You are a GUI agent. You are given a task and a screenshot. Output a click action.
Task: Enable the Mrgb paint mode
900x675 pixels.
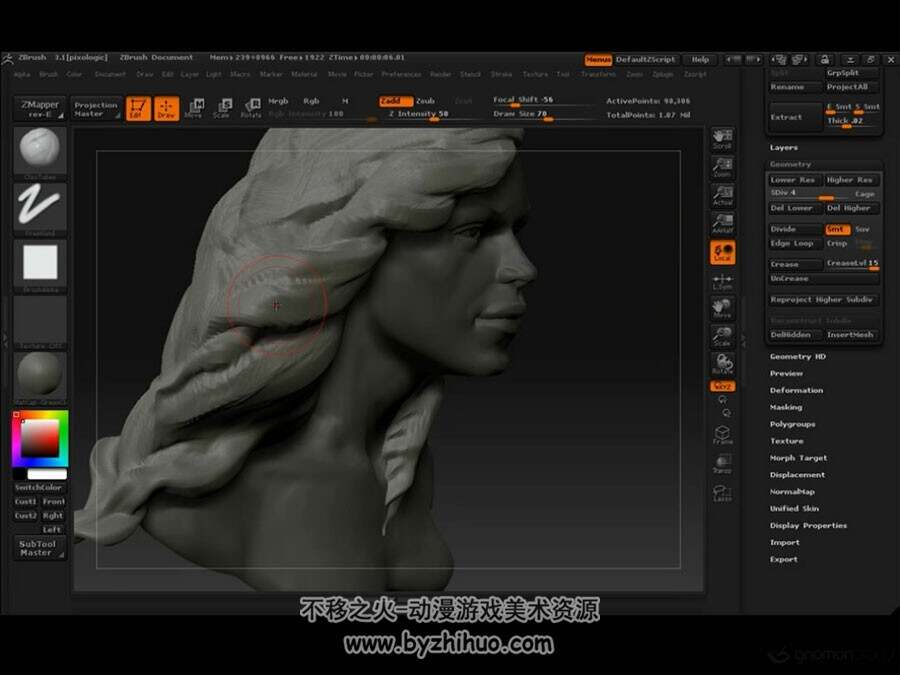pos(278,101)
